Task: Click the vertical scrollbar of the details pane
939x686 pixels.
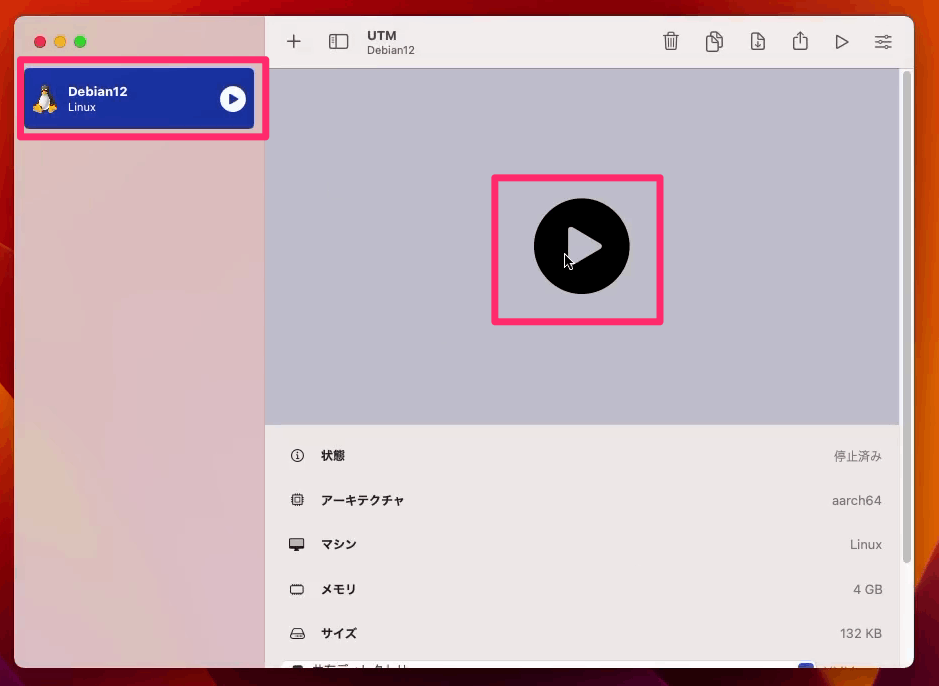Action: coord(907,317)
